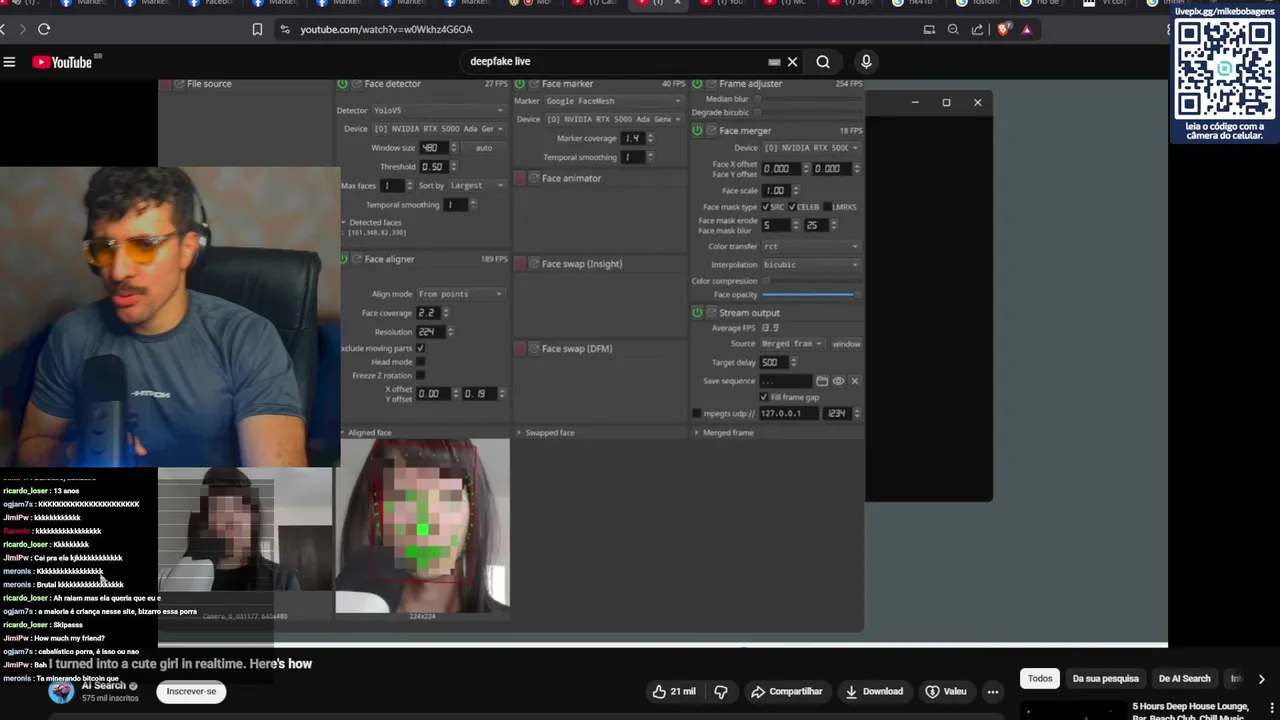1280x720 pixels.
Task: Select the Da sua pesquisa chip
Action: click(1105, 679)
